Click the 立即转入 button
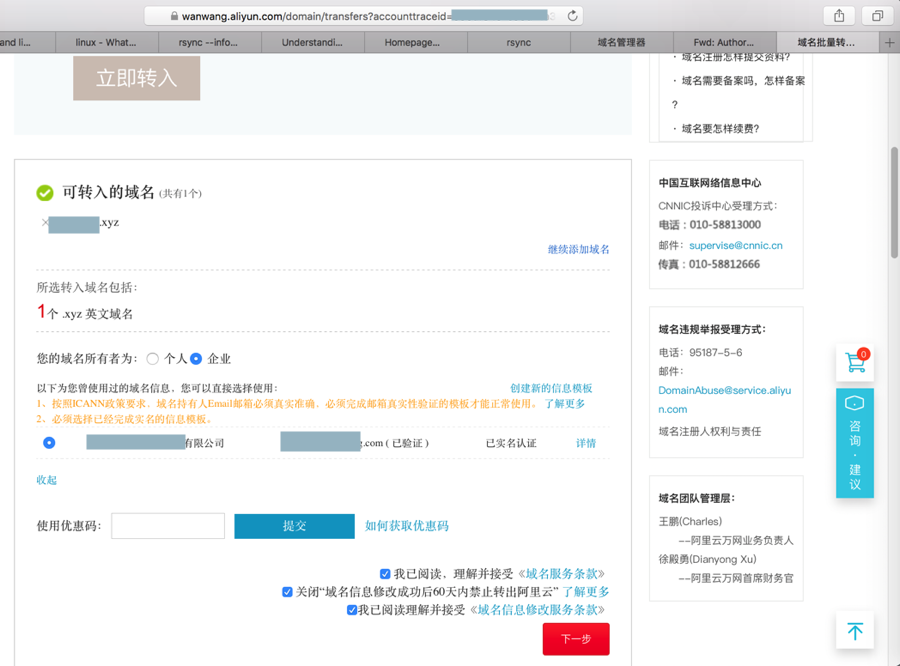 pos(137,78)
